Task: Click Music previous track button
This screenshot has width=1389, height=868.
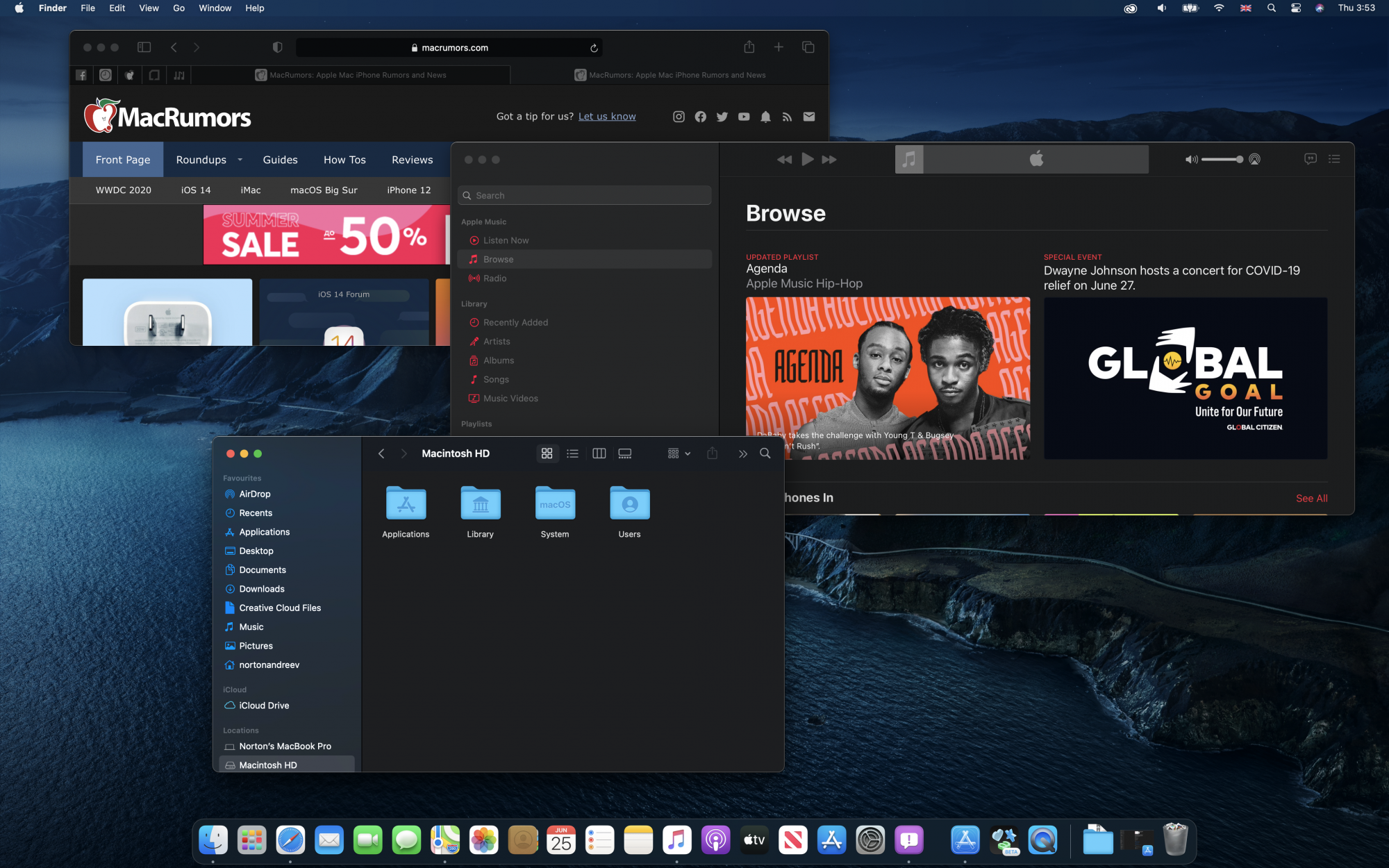Action: (784, 160)
